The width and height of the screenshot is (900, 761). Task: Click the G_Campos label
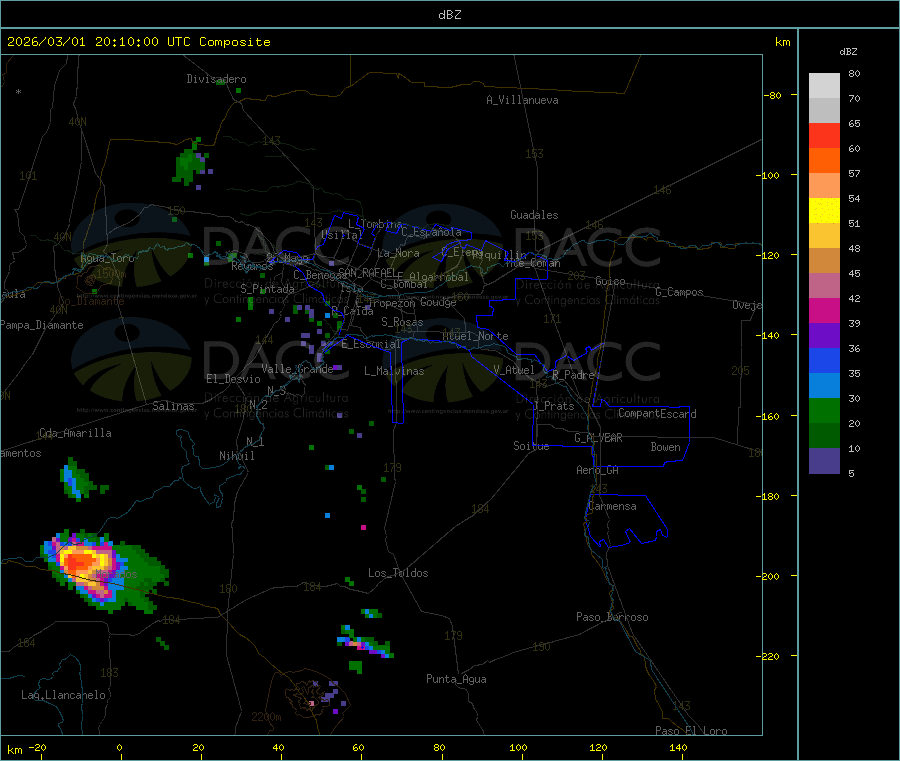pyautogui.click(x=680, y=292)
